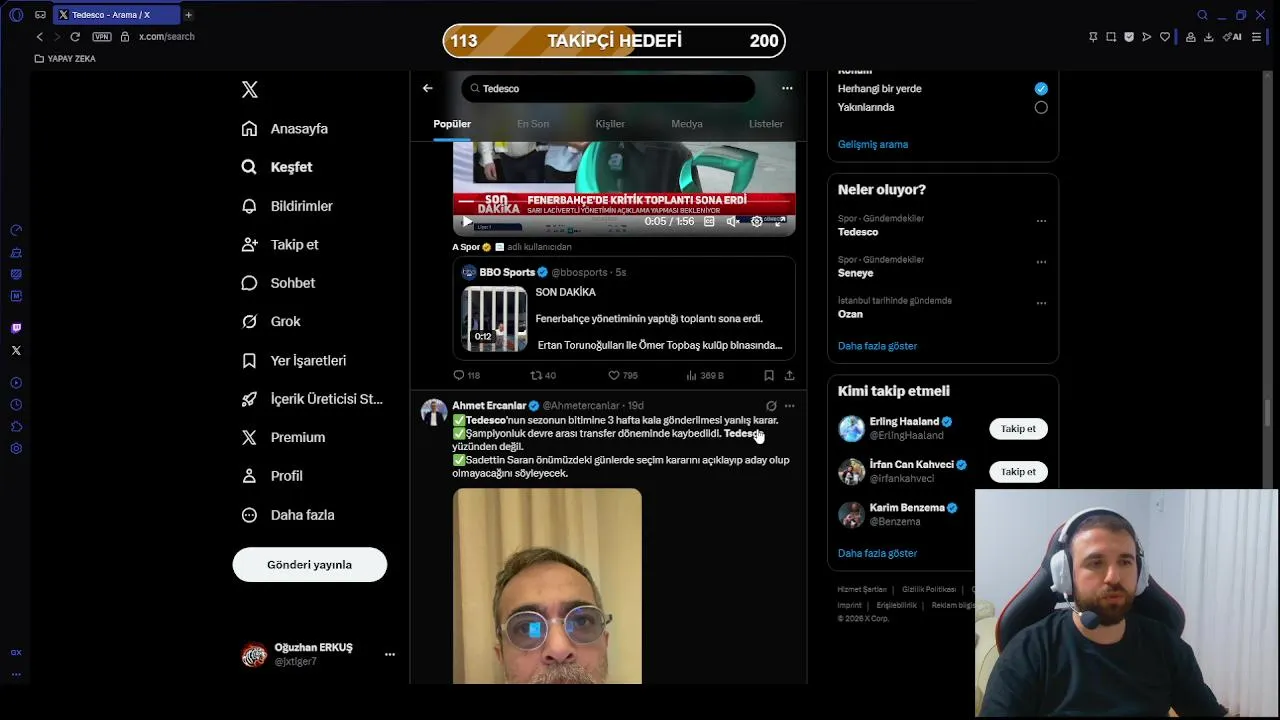
Task: Open the new browser tab plus button
Action: pos(188,15)
